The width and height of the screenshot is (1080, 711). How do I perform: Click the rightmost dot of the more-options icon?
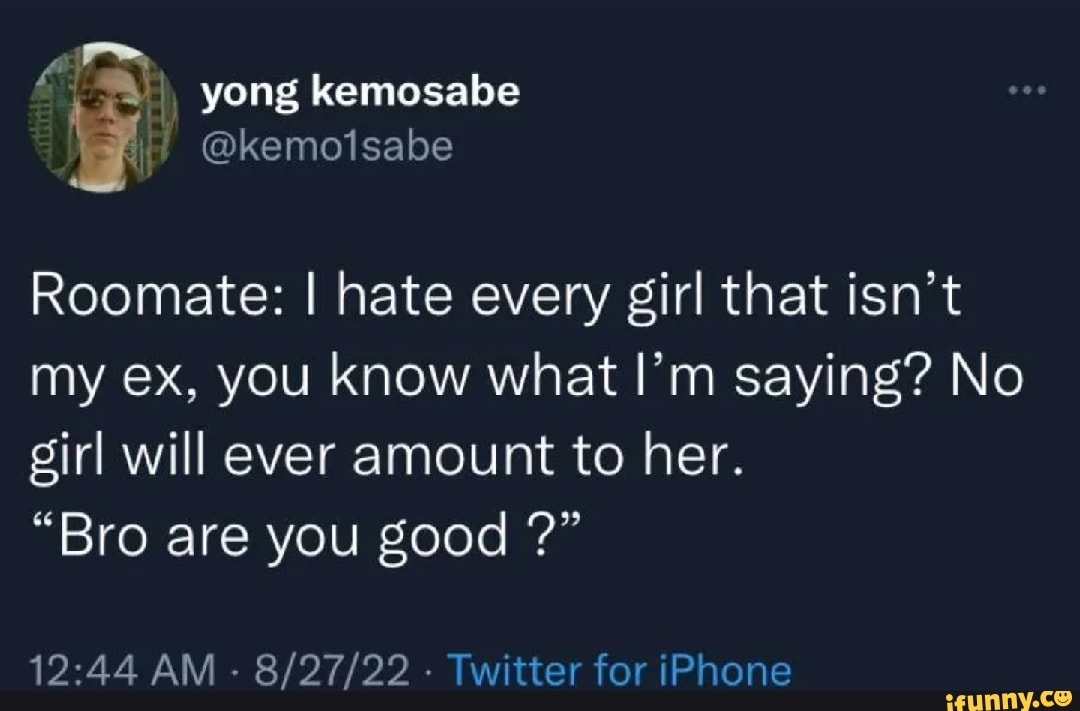tap(1043, 88)
